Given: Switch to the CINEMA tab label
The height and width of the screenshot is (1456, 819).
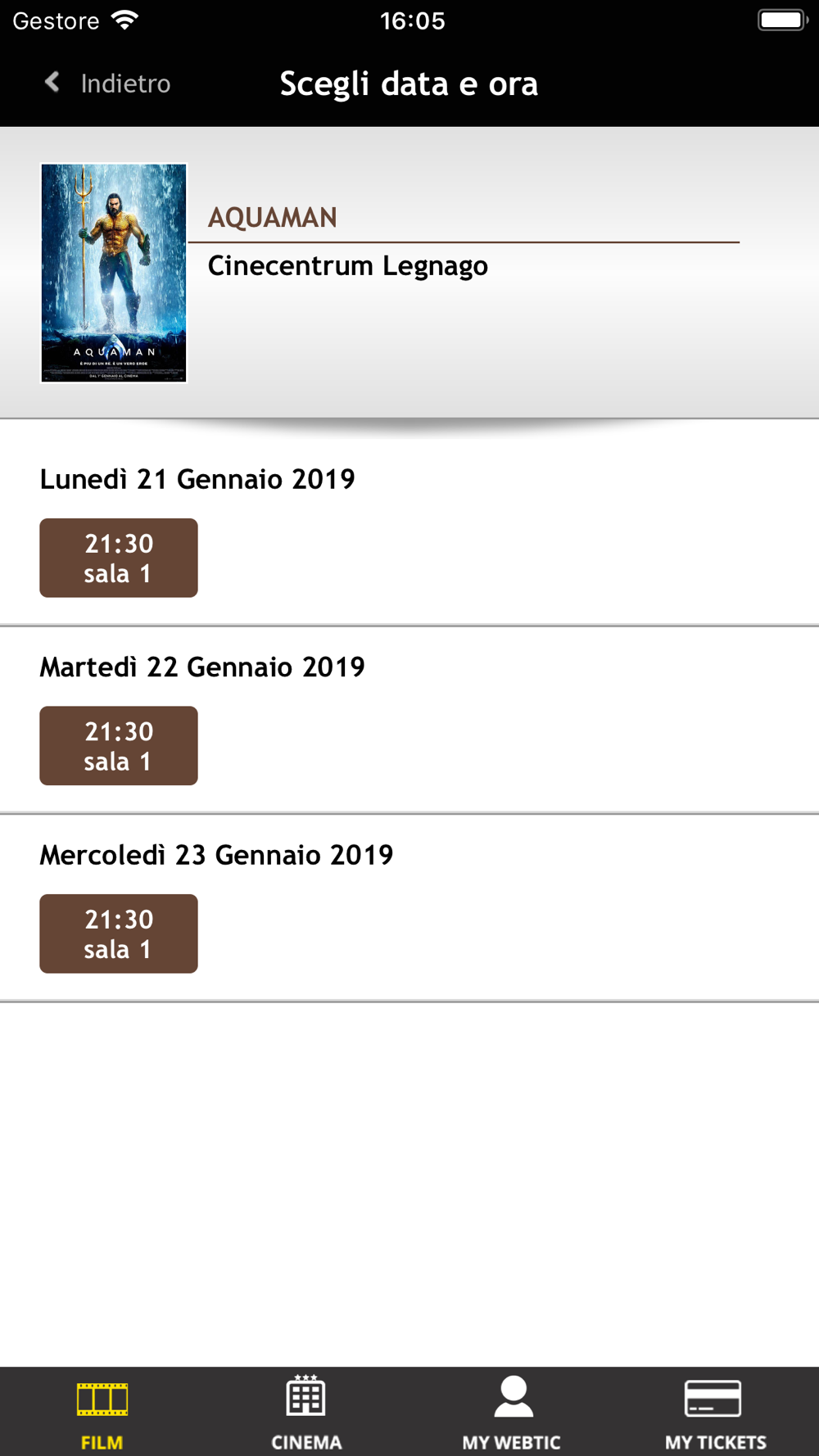Looking at the screenshot, I should coord(306,1442).
